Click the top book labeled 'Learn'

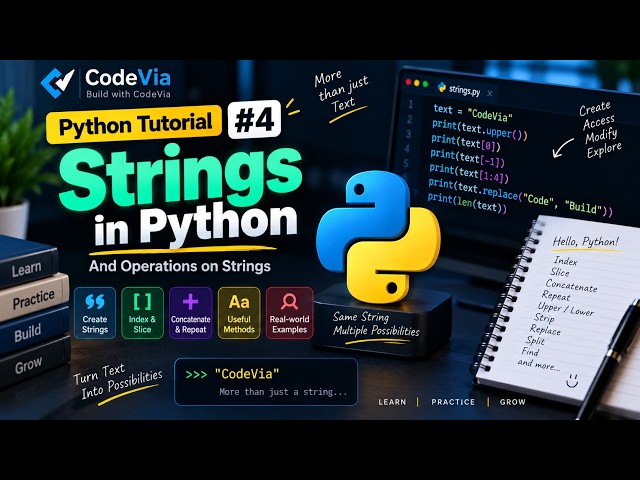29,262
